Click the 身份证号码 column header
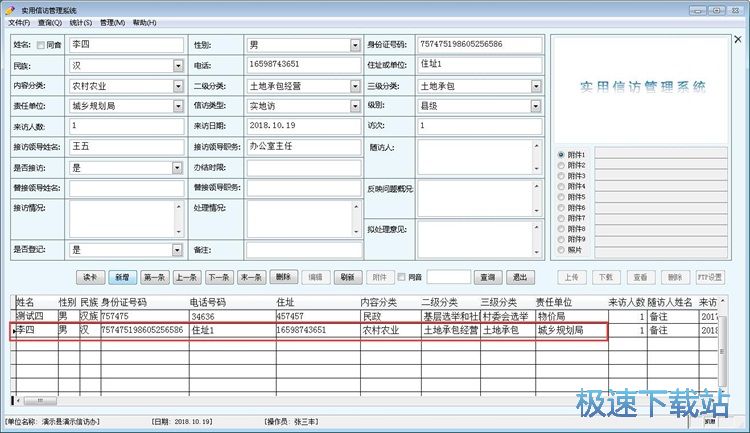The height and width of the screenshot is (433, 750). 124,302
